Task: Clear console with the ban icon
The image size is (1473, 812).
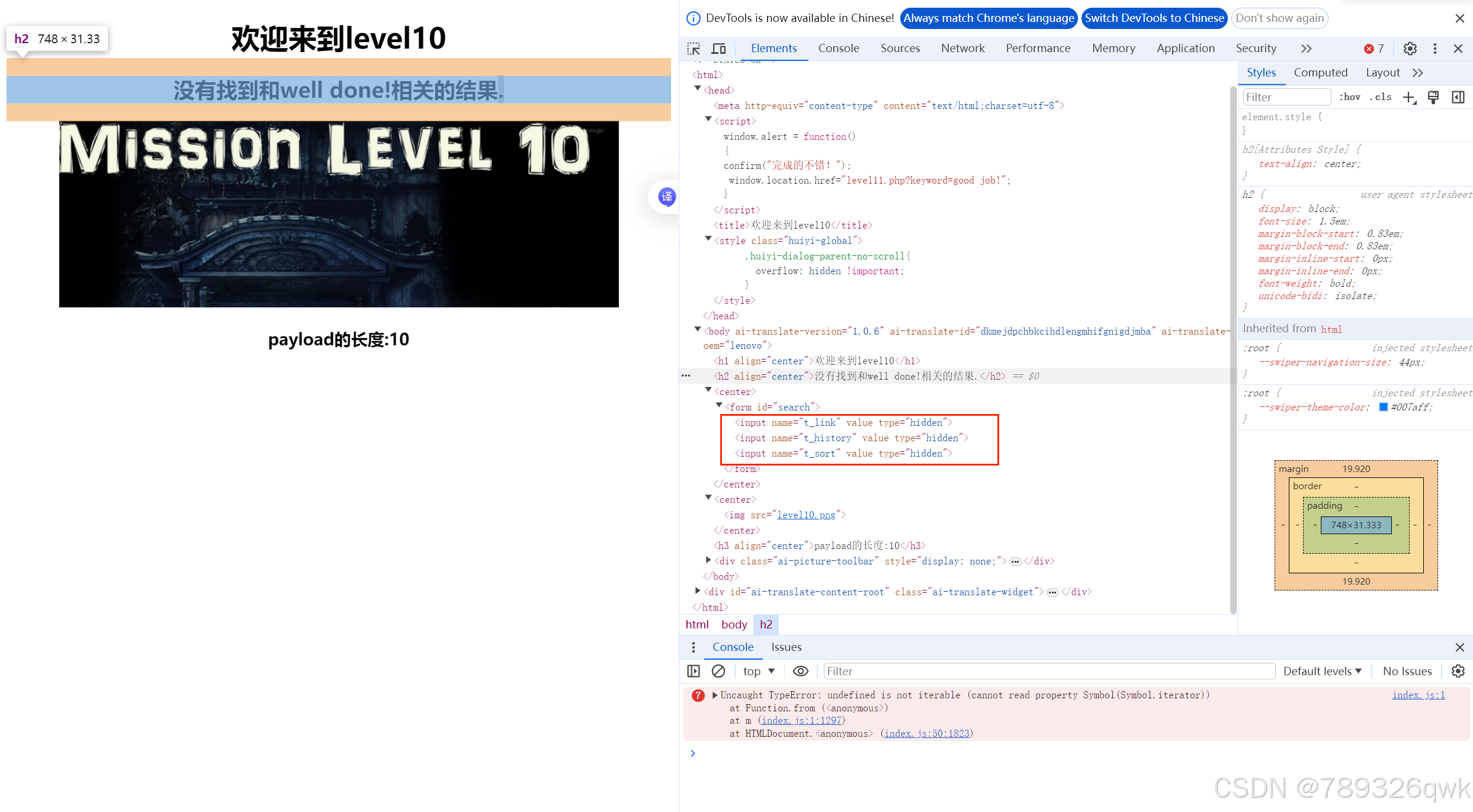Action: coord(718,671)
